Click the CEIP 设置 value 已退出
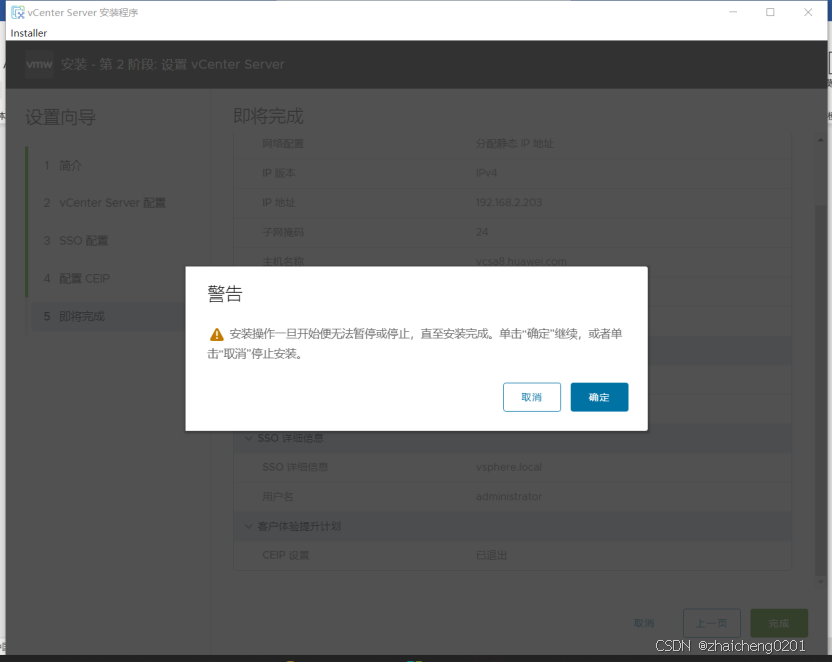This screenshot has width=832, height=662. pyautogui.click(x=491, y=555)
